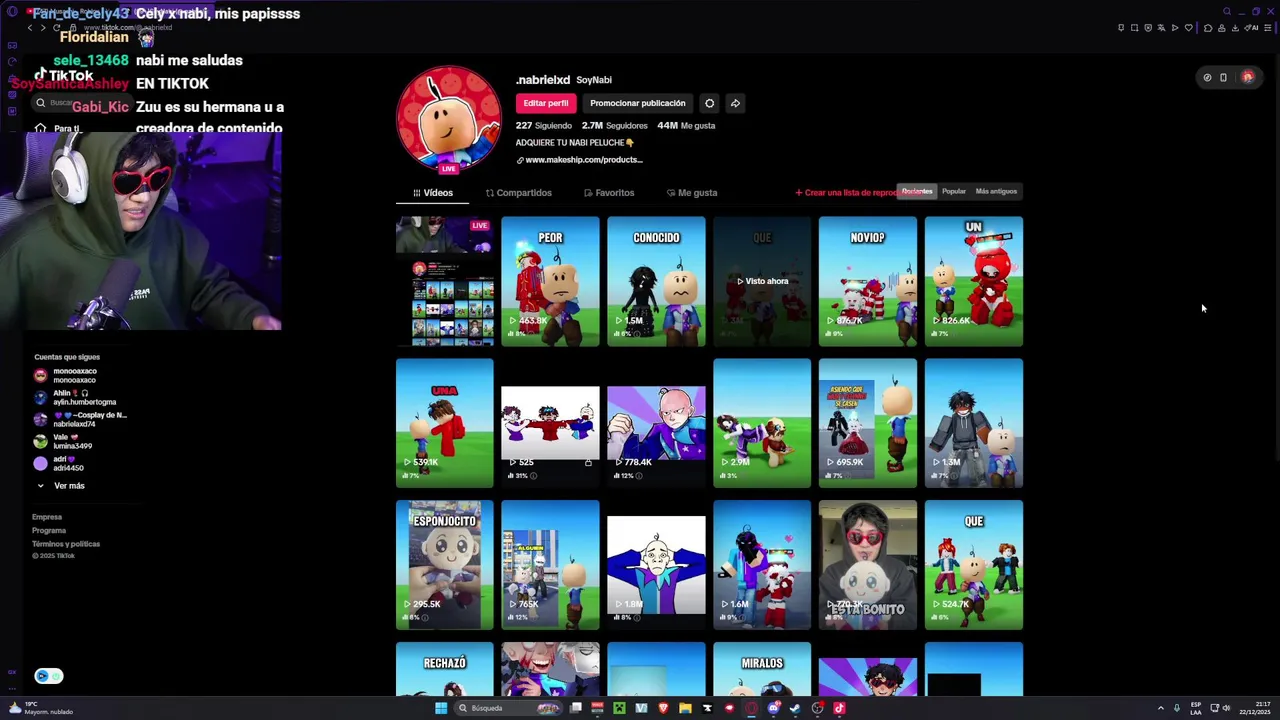1280x720 pixels.
Task: Open the easy setup sliders icon
Action: [x=1267, y=27]
